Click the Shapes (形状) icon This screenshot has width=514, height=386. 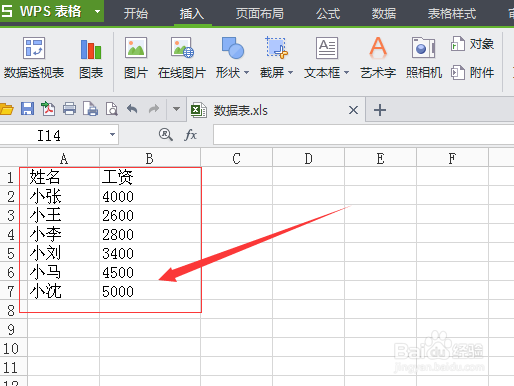point(232,48)
